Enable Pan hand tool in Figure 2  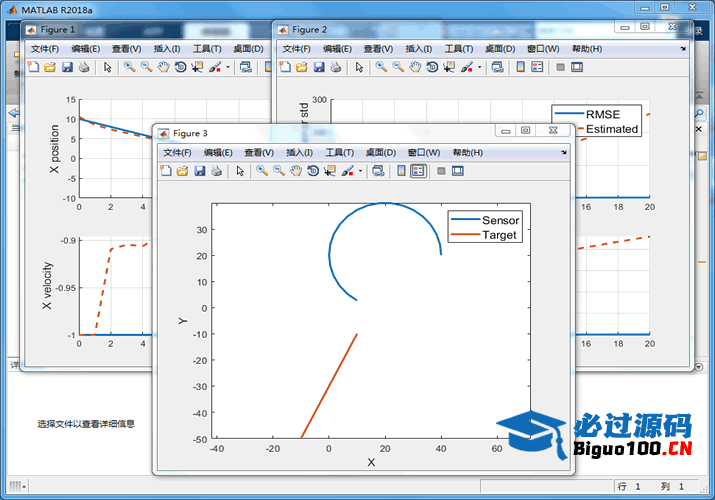[415, 67]
